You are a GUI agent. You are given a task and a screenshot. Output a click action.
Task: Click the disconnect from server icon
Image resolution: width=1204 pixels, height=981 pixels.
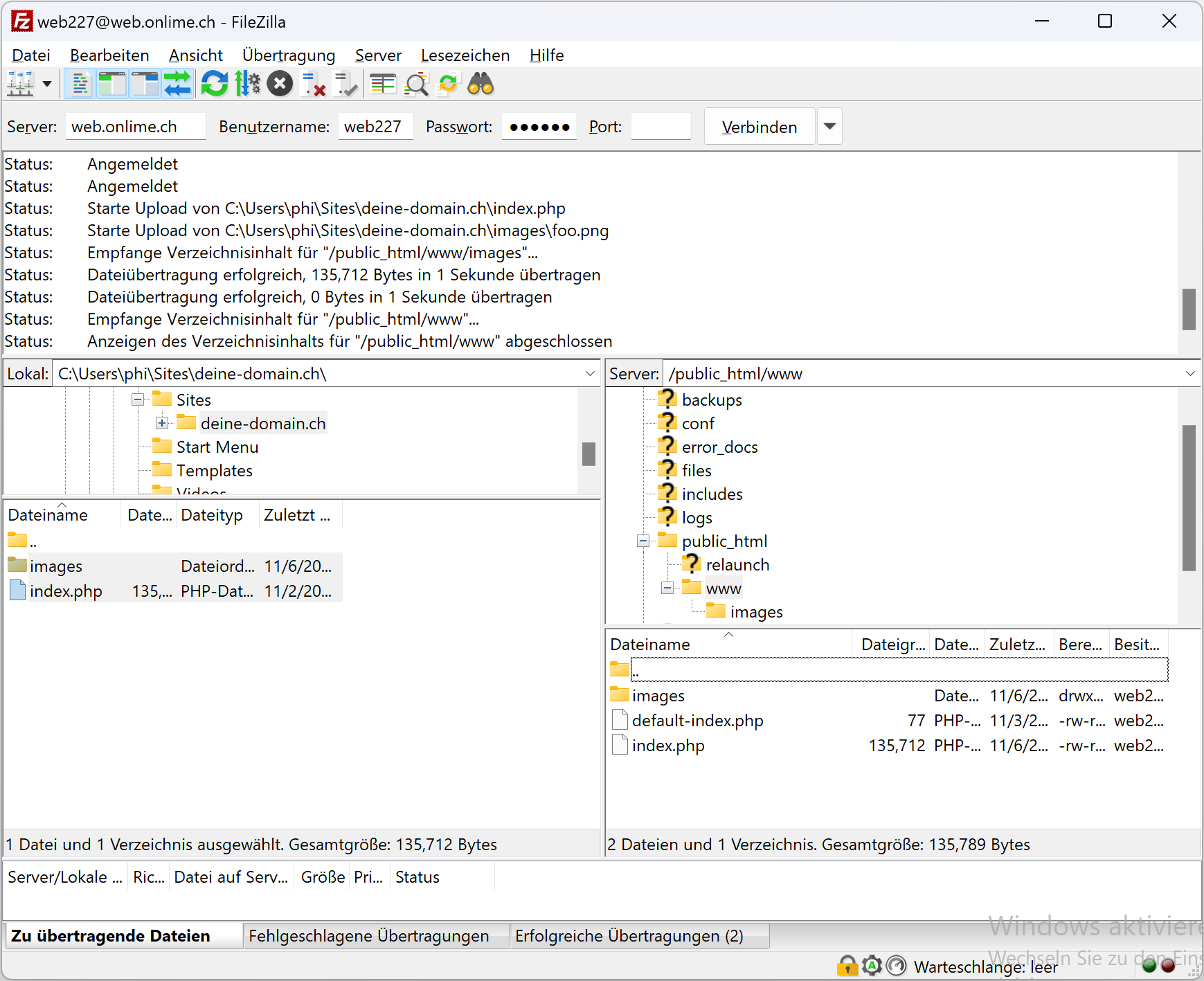coord(314,84)
